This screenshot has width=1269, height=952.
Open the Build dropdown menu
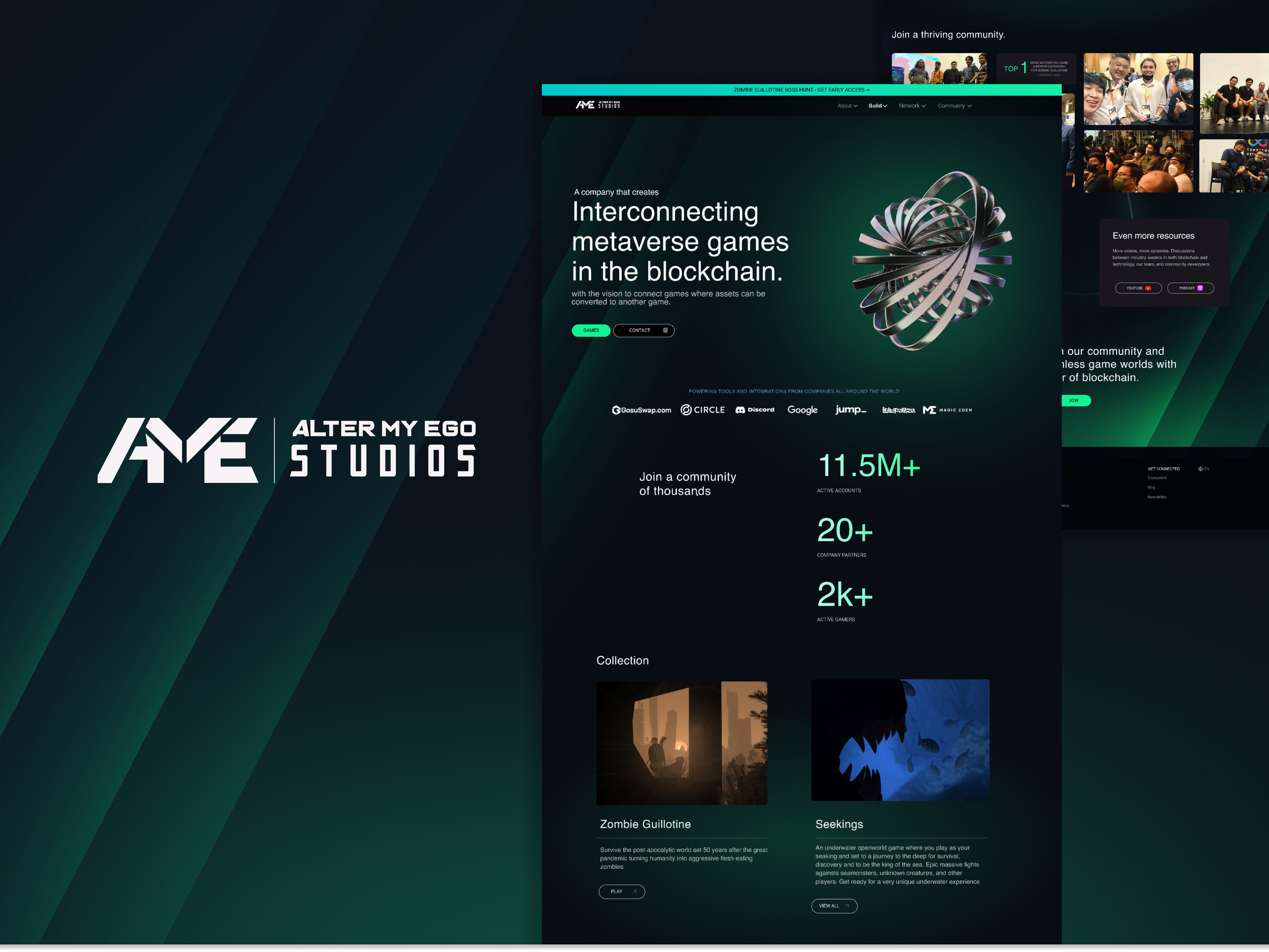pyautogui.click(x=877, y=106)
